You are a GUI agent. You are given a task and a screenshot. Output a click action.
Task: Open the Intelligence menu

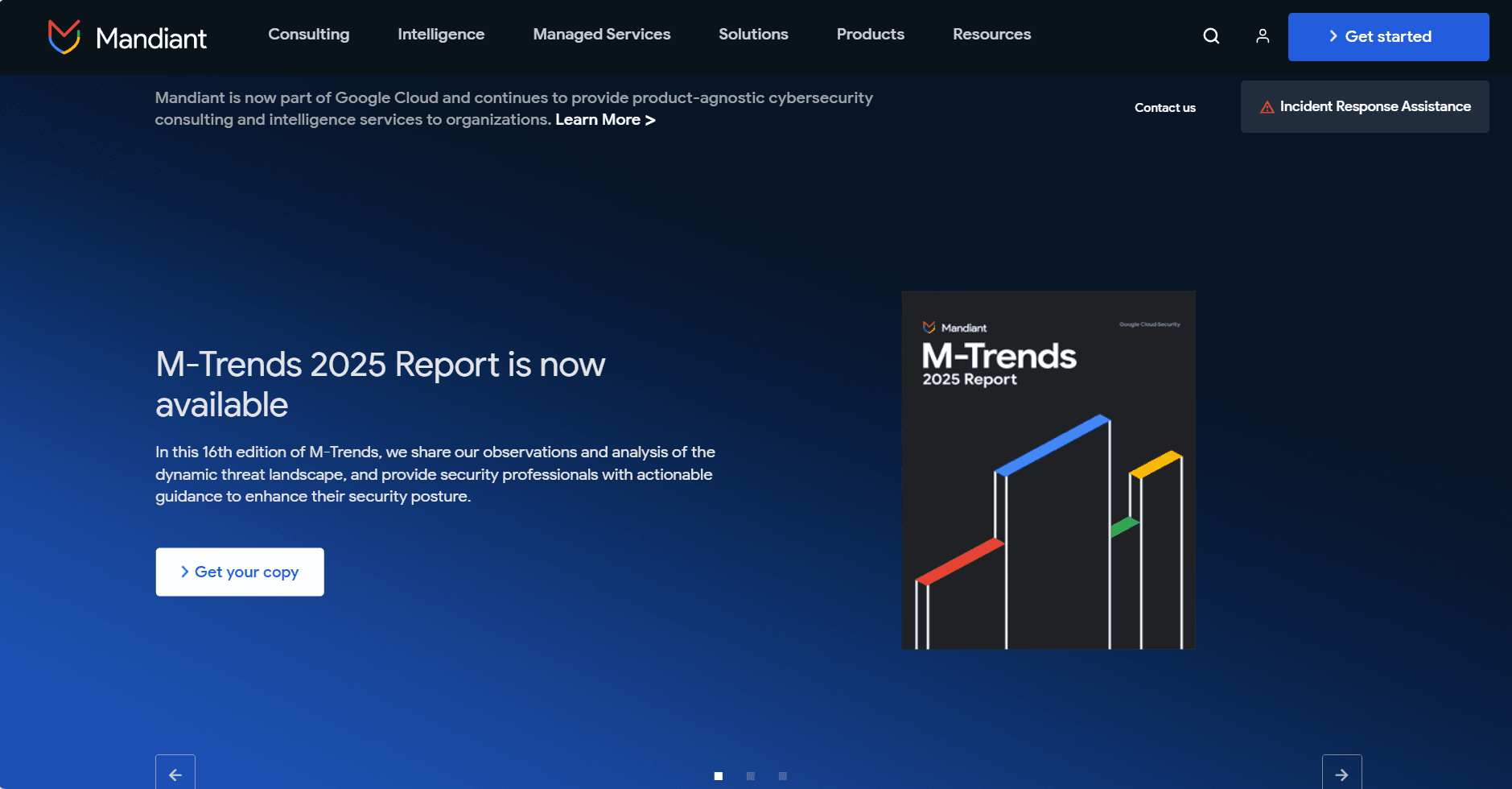click(x=441, y=35)
